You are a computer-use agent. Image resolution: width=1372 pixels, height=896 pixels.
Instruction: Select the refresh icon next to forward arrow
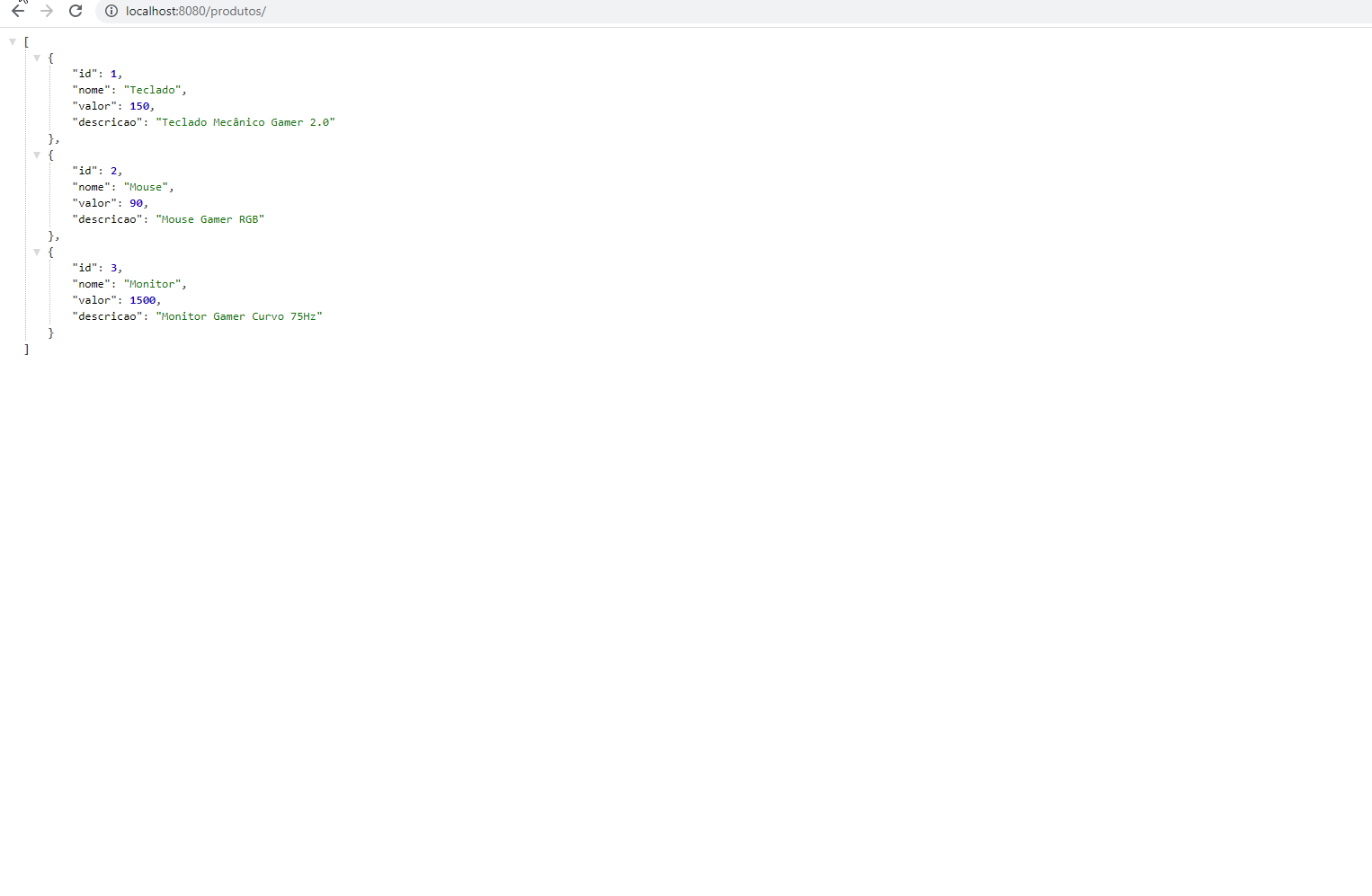(76, 12)
